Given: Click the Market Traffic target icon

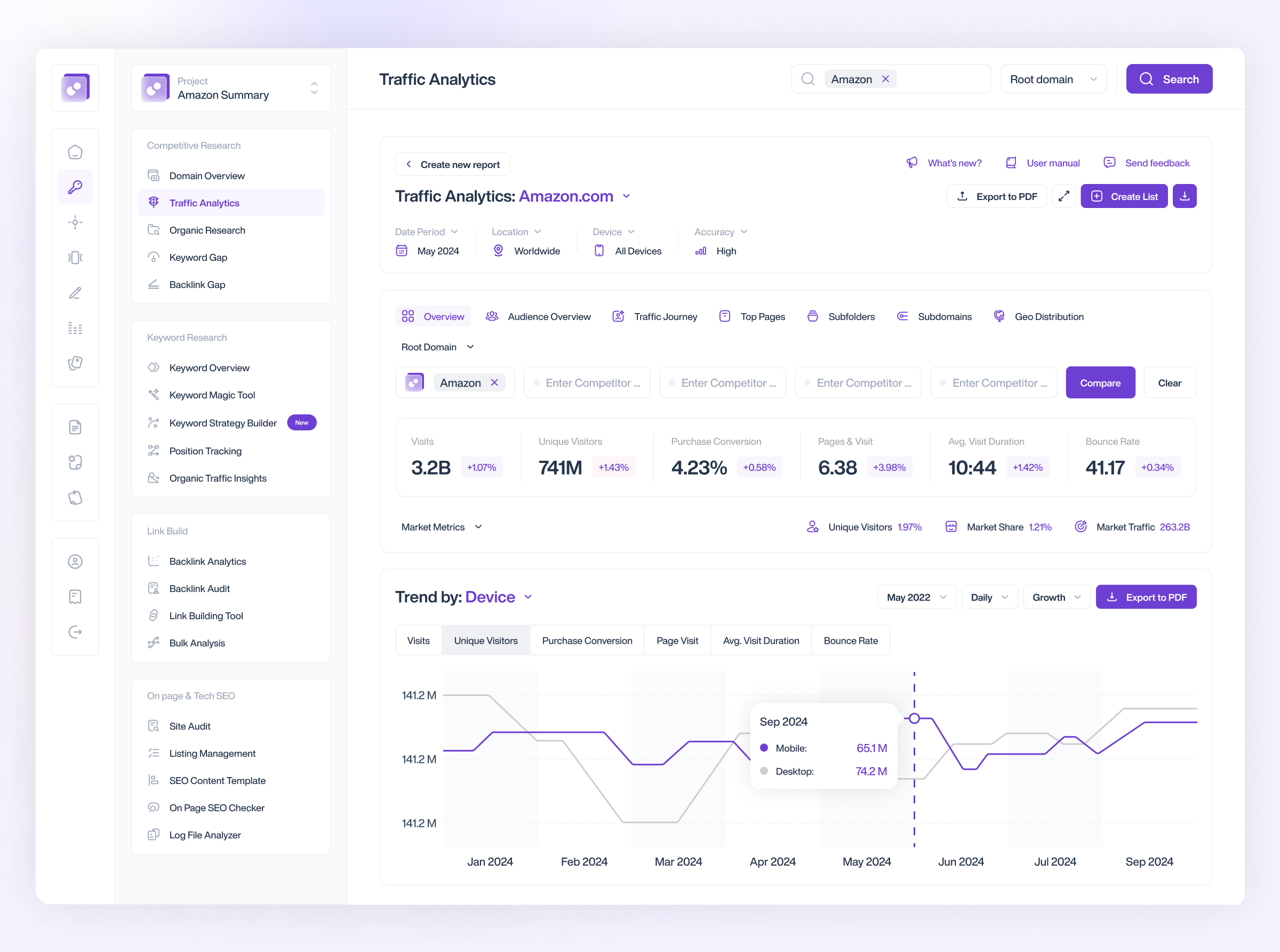Looking at the screenshot, I should pyautogui.click(x=1081, y=527).
